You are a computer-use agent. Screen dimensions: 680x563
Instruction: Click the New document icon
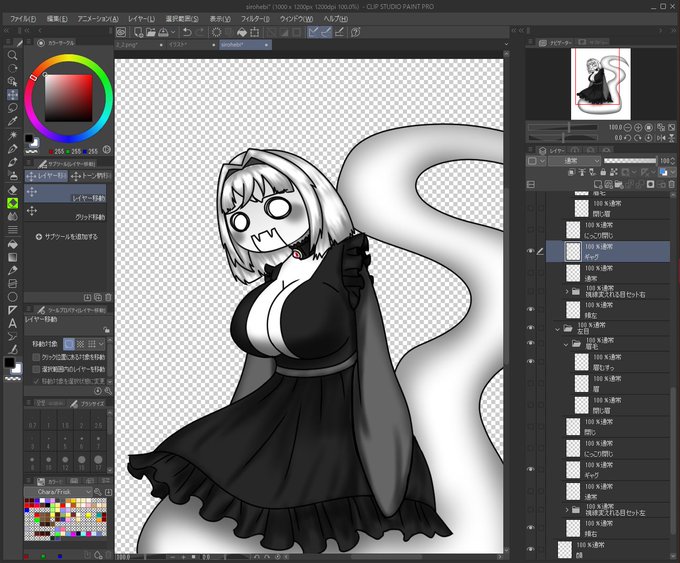tap(138, 32)
